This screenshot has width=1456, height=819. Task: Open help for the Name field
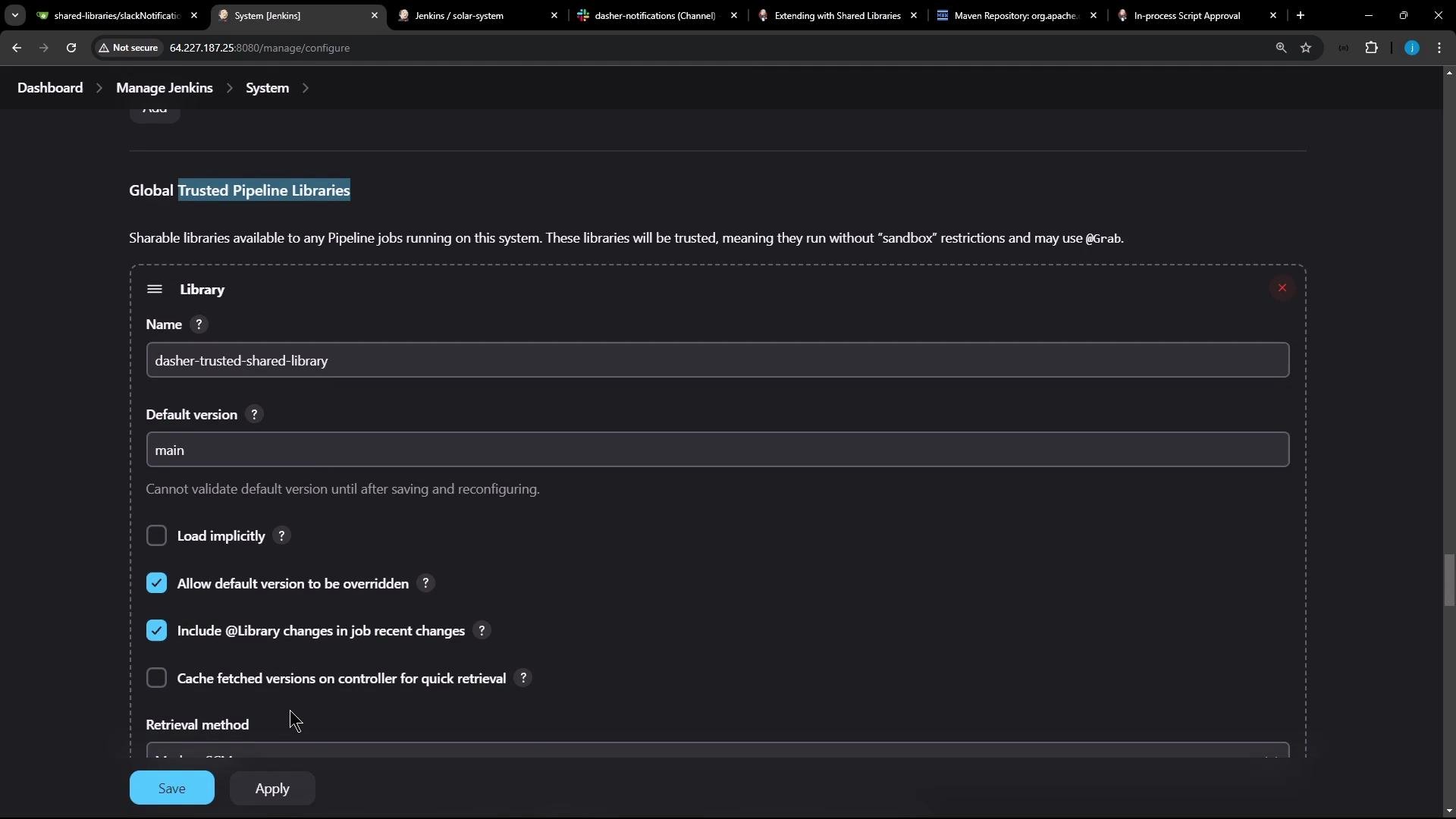199,325
